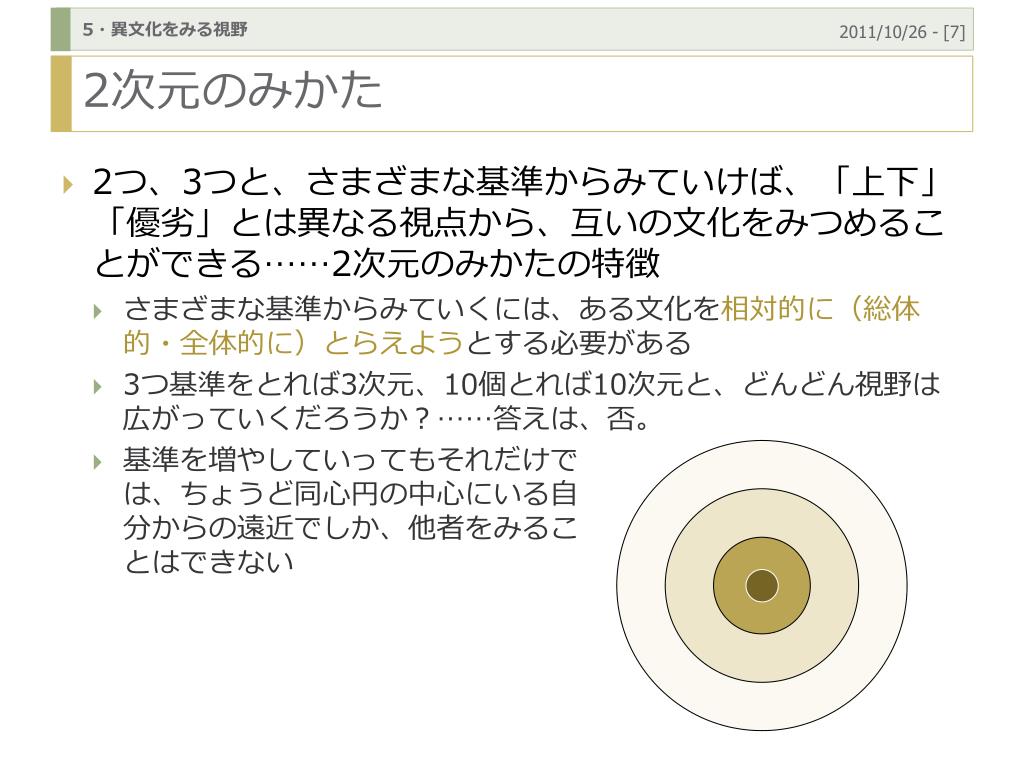The height and width of the screenshot is (768, 1024).
Task: Click the gold accent block beside the title
Action: click(x=61, y=94)
